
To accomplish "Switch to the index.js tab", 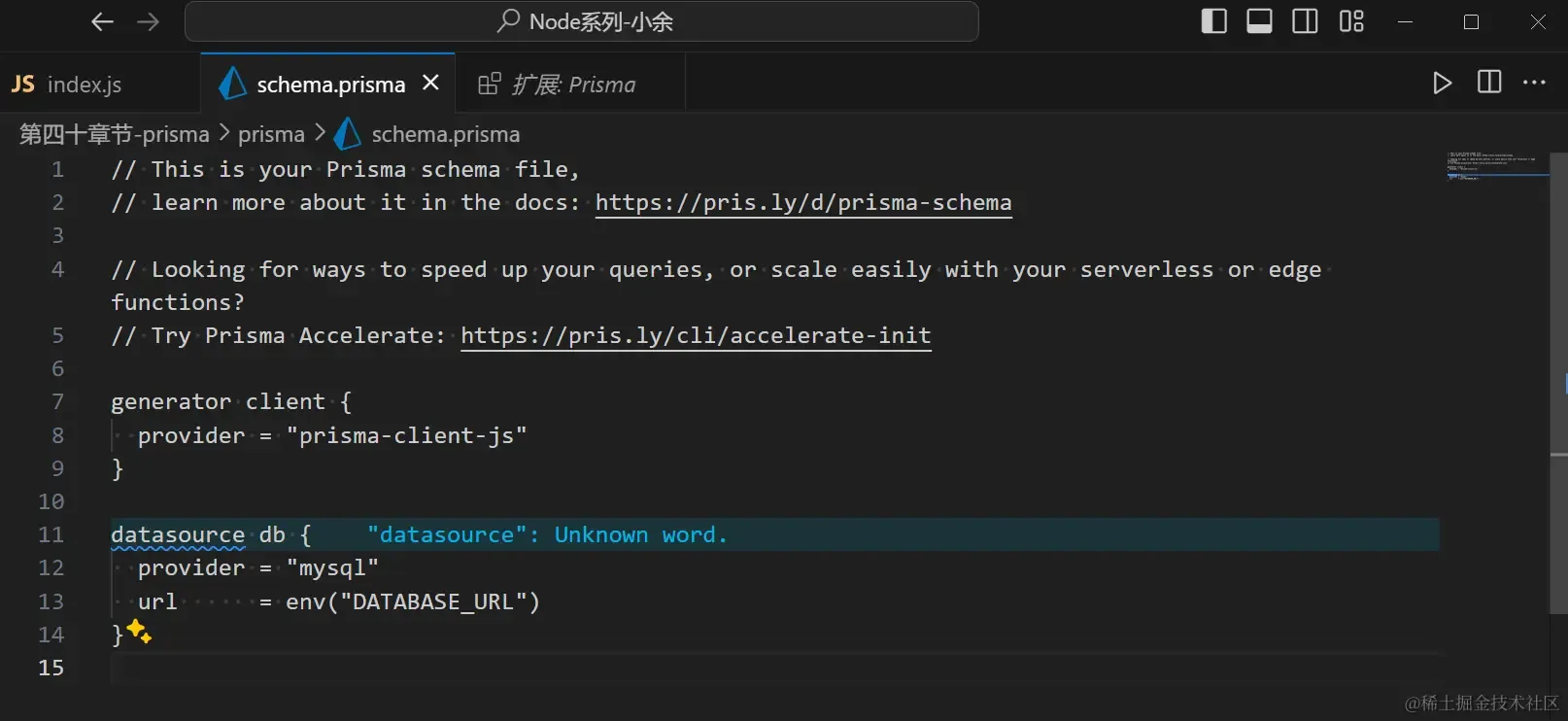I will coord(85,85).
